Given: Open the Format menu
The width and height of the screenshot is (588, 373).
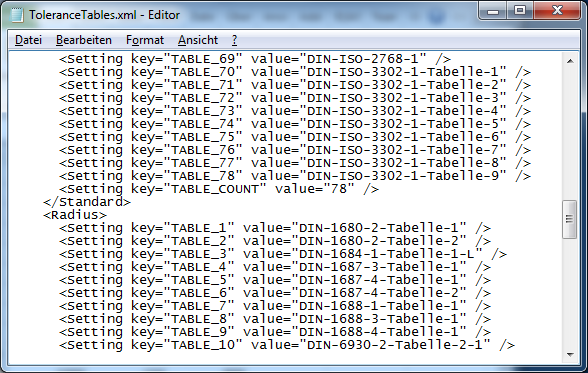Looking at the screenshot, I should point(145,40).
